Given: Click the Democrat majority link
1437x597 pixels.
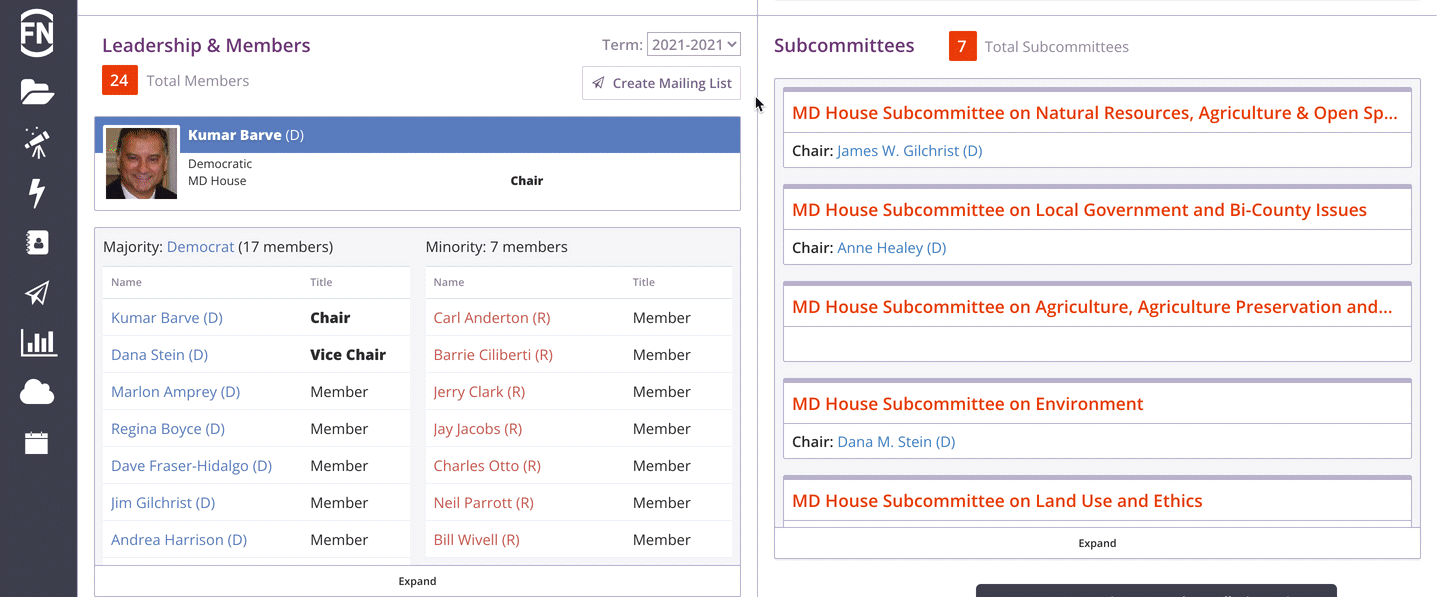Looking at the screenshot, I should (200, 247).
